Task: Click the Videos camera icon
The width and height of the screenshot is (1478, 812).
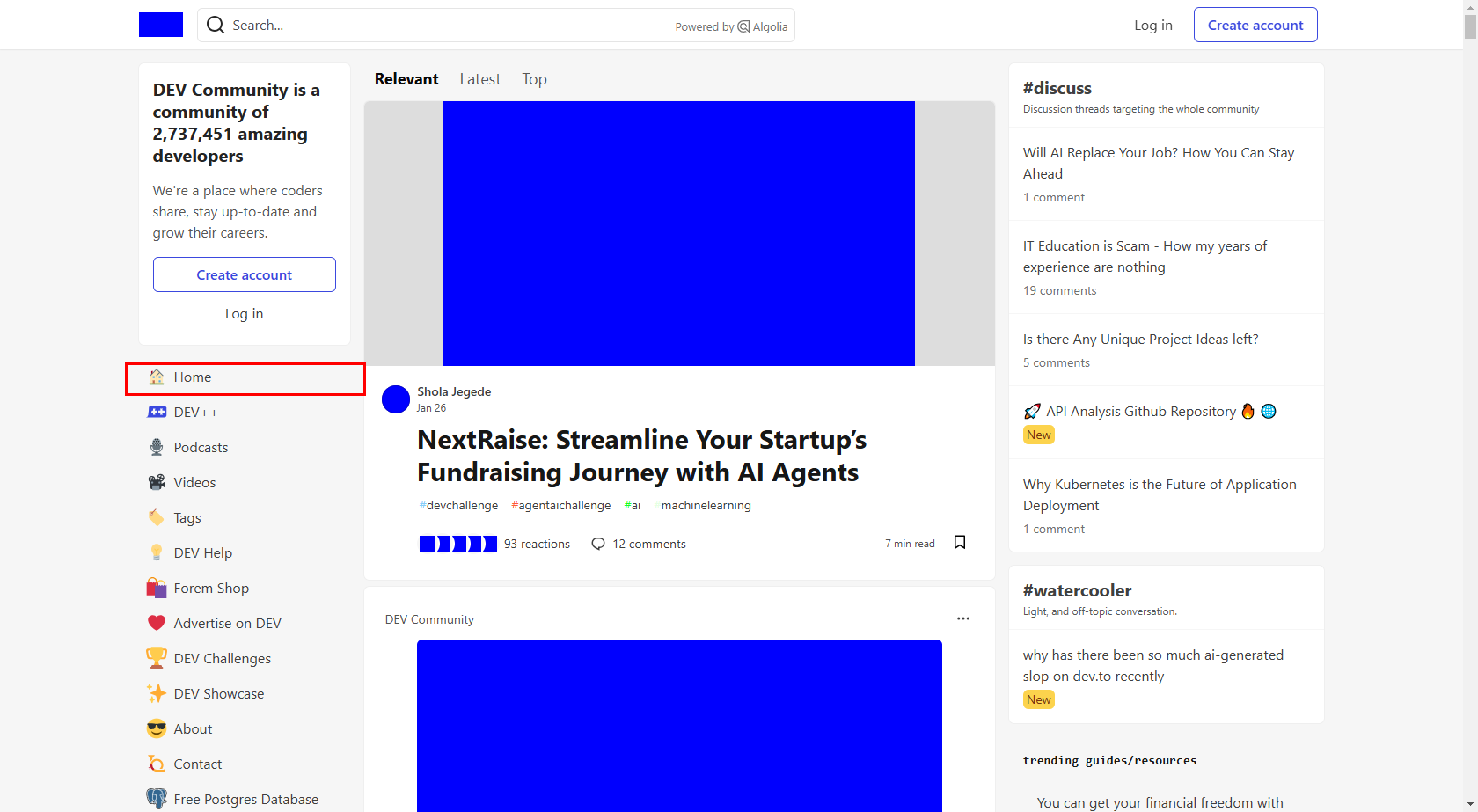Action: pos(157,482)
